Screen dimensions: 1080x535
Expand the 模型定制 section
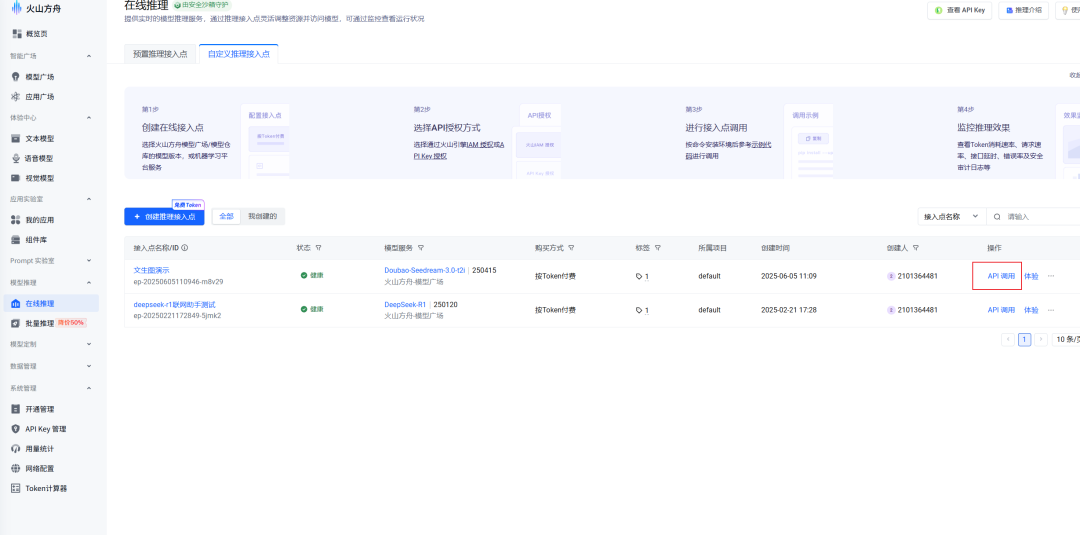click(x=89, y=344)
